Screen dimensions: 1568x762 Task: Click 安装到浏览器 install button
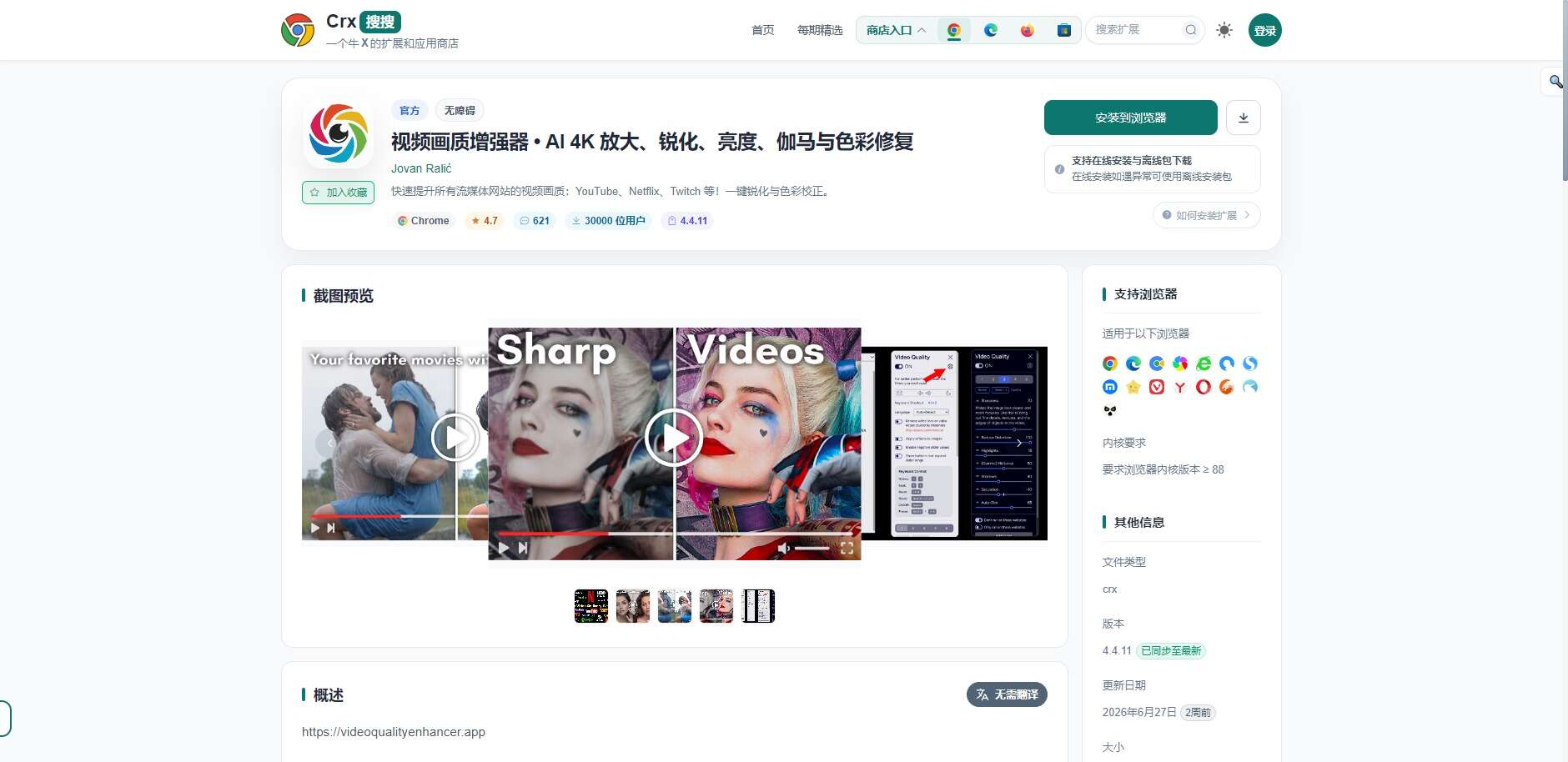pos(1131,118)
